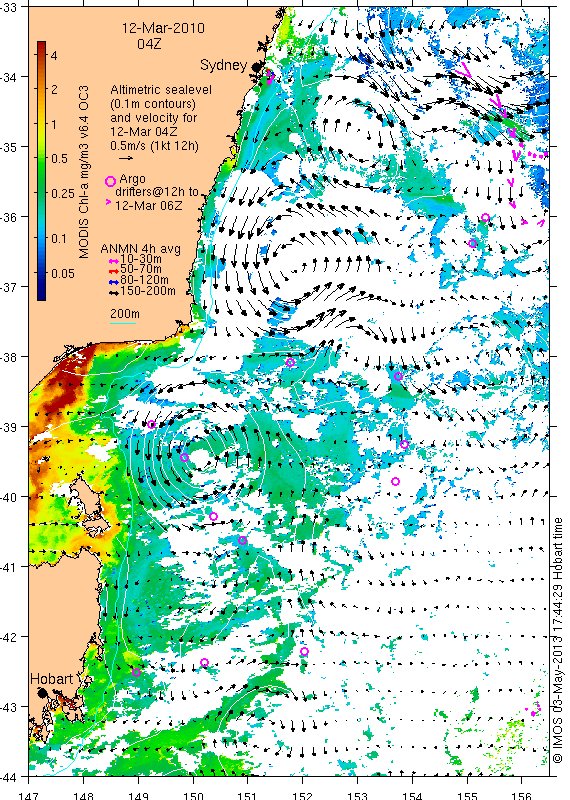Click the 150-200m depth legend text
The height and width of the screenshot is (800, 570).
(148, 291)
